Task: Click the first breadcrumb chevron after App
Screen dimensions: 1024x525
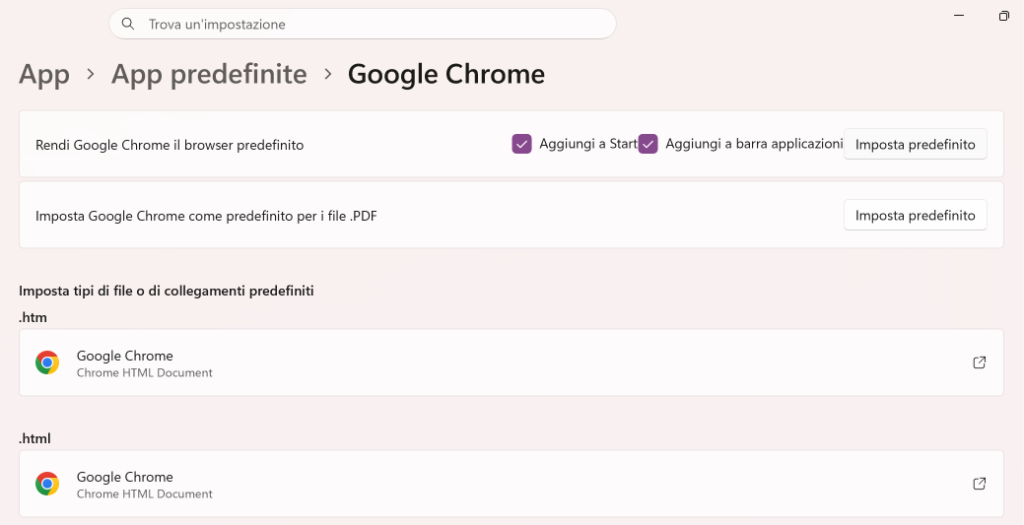Action: 91,74
